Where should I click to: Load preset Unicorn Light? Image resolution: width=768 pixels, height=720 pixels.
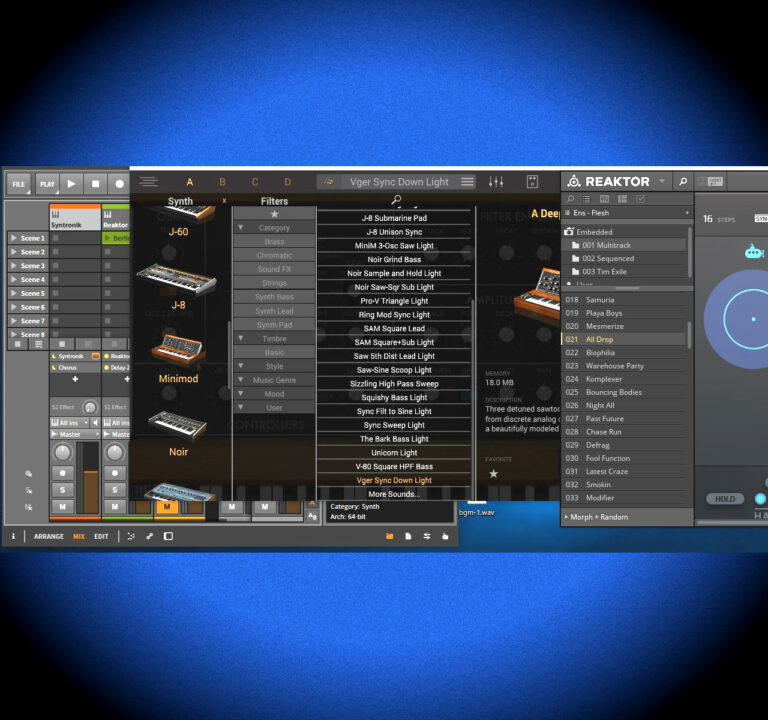pyautogui.click(x=394, y=453)
